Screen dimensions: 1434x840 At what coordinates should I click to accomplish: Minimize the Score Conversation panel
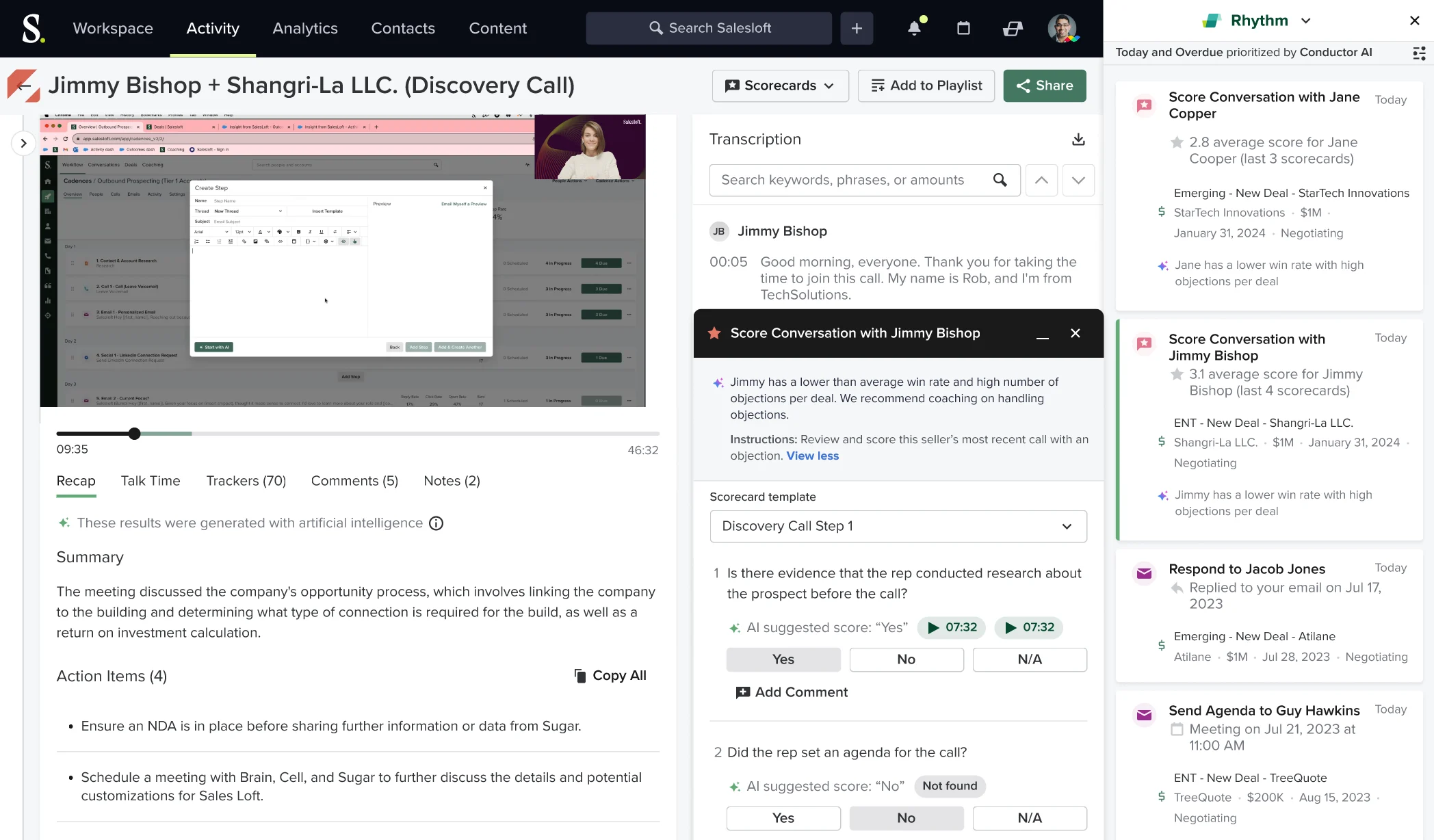[1043, 334]
